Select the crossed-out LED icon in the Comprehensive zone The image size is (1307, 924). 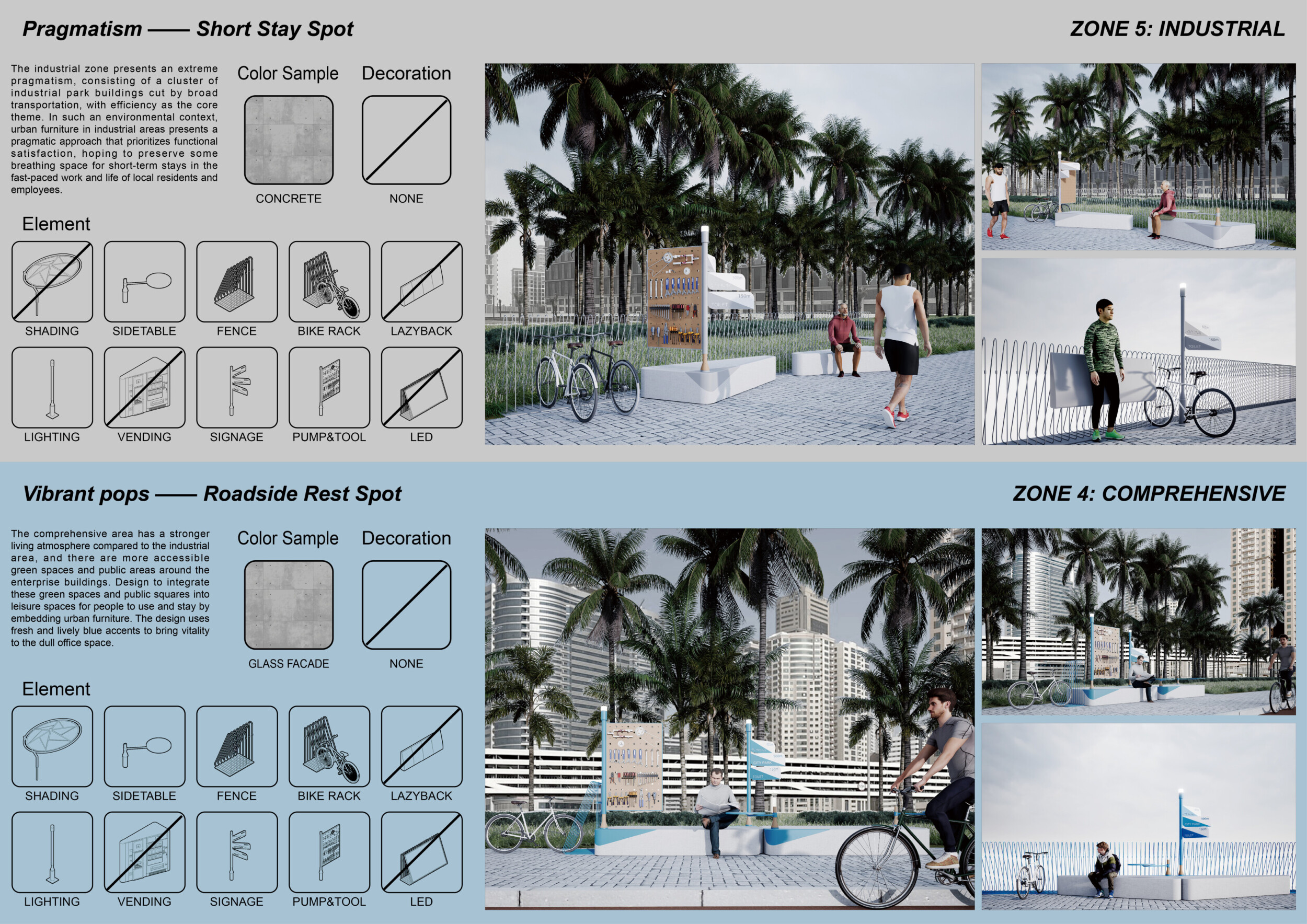pyautogui.click(x=421, y=852)
